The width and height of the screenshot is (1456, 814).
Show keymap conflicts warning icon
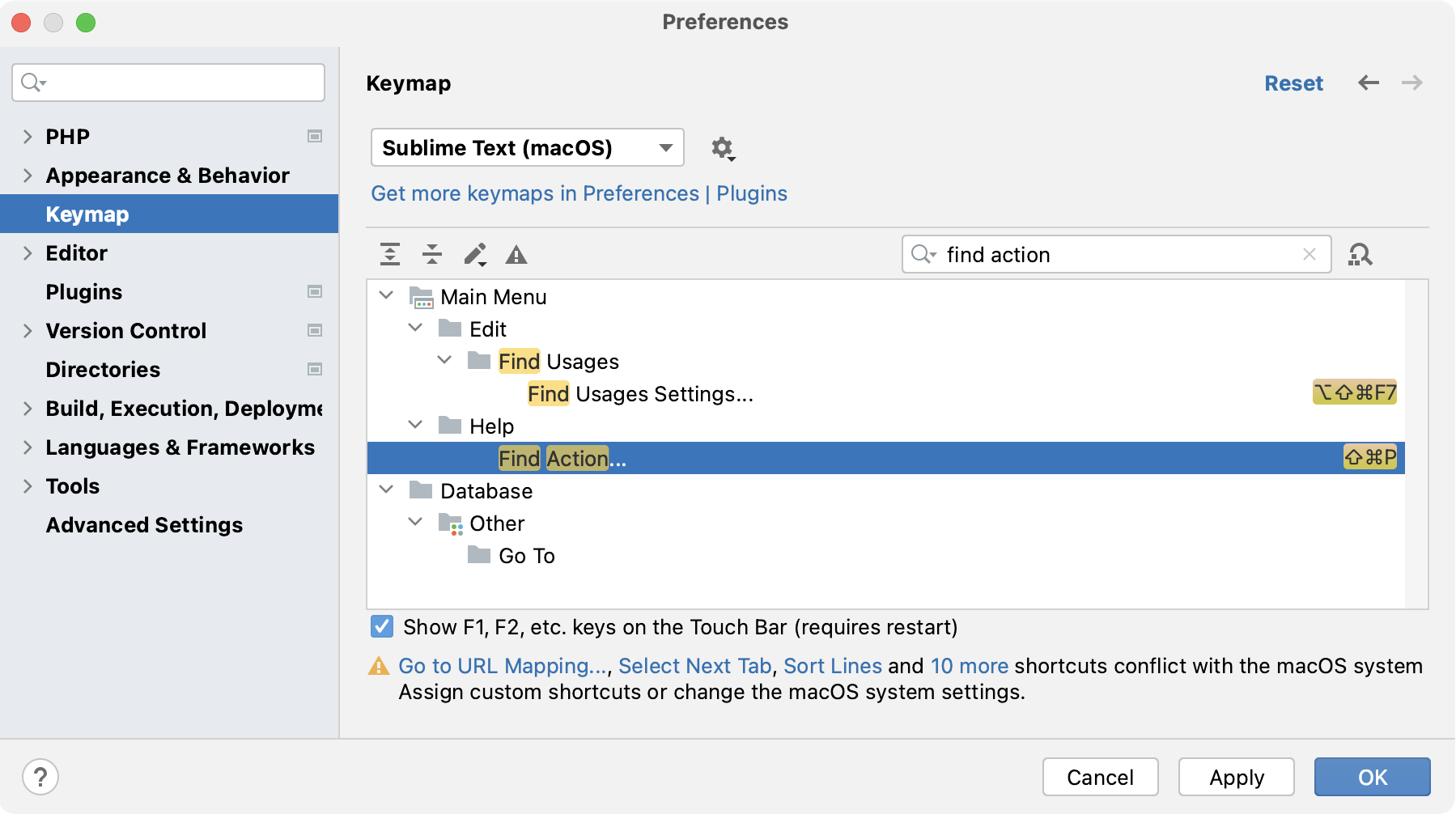(x=516, y=256)
